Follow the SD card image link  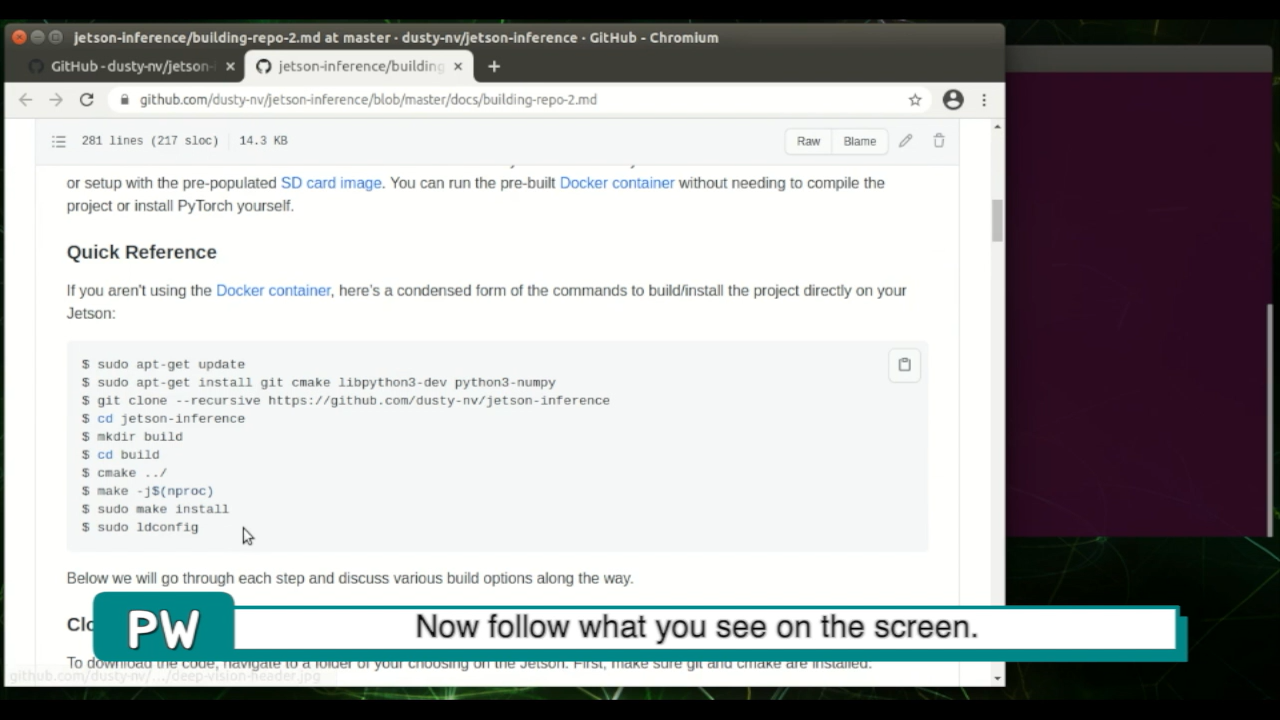(x=331, y=183)
